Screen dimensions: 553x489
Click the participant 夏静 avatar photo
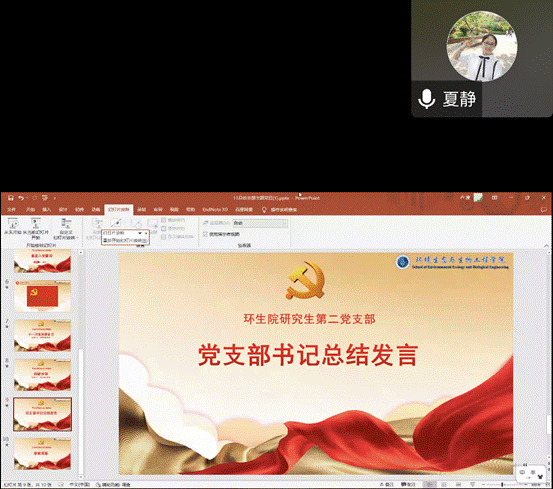click(482, 47)
